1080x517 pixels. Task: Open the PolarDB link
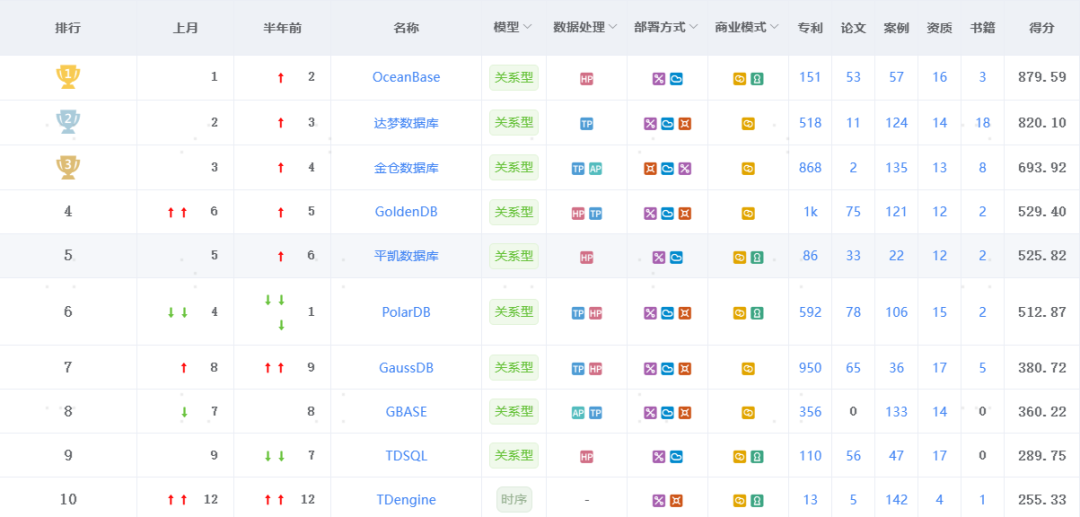click(406, 312)
